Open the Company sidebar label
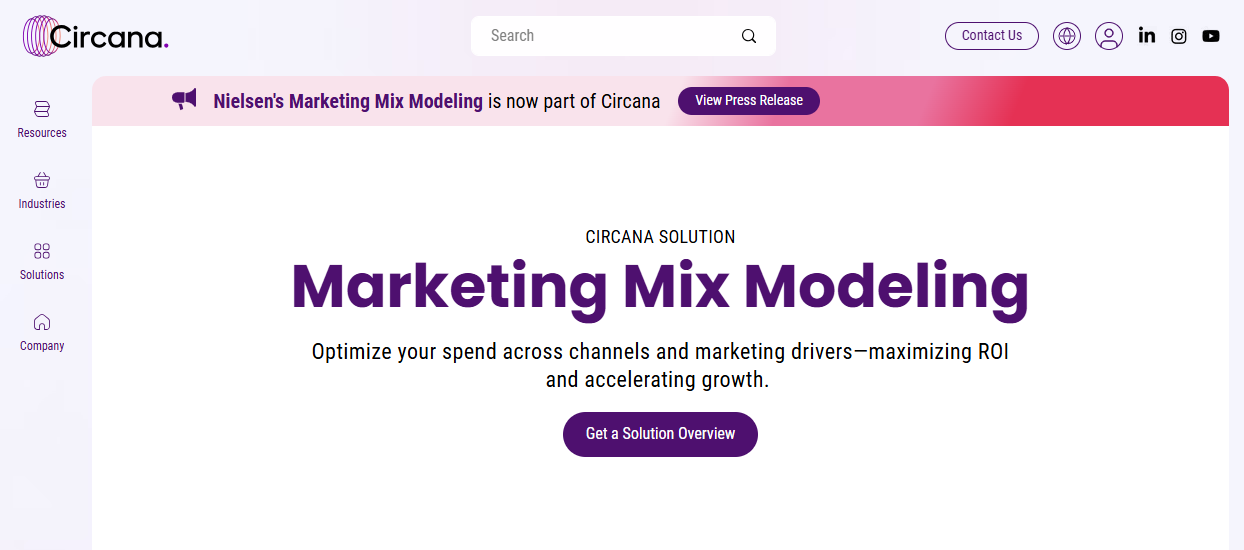The width and height of the screenshot is (1244, 550). 42,346
